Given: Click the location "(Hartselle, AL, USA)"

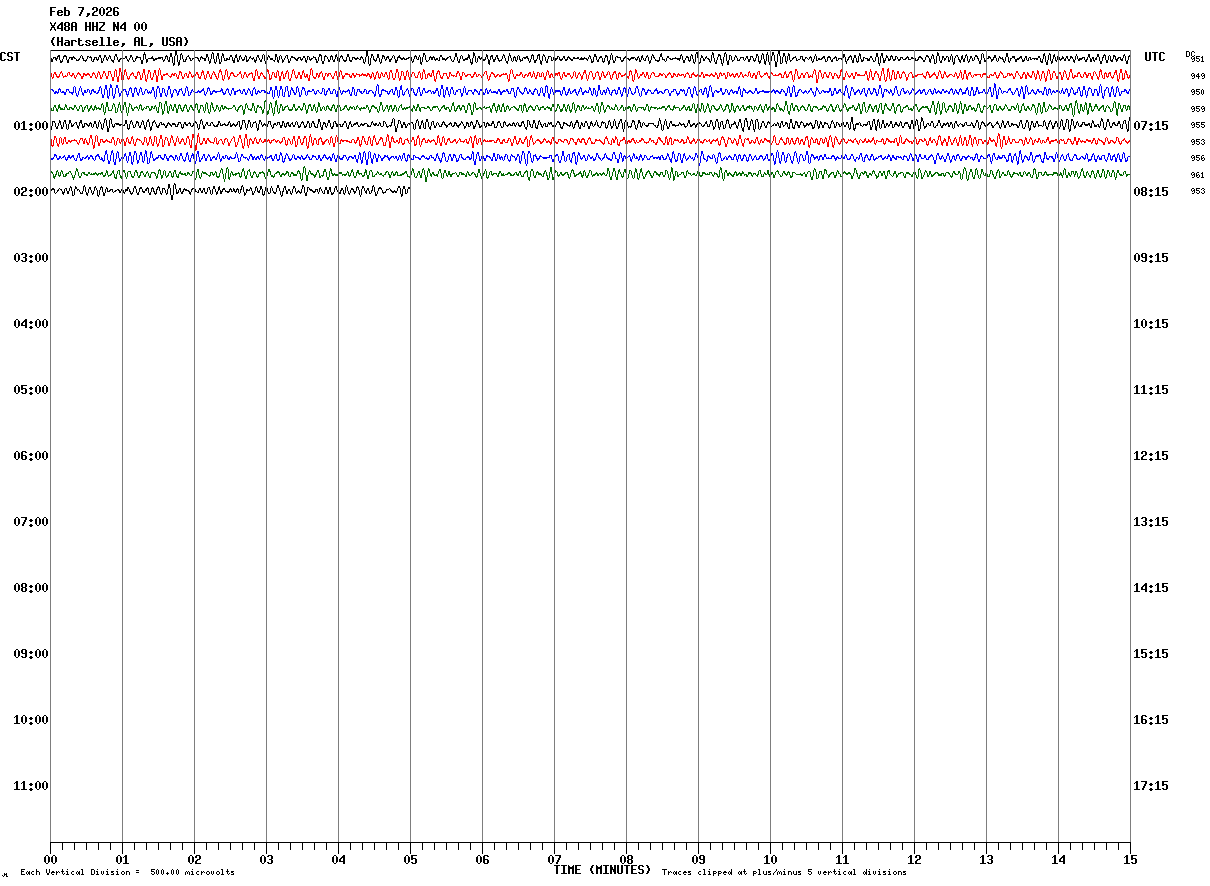Looking at the screenshot, I should click(119, 42).
